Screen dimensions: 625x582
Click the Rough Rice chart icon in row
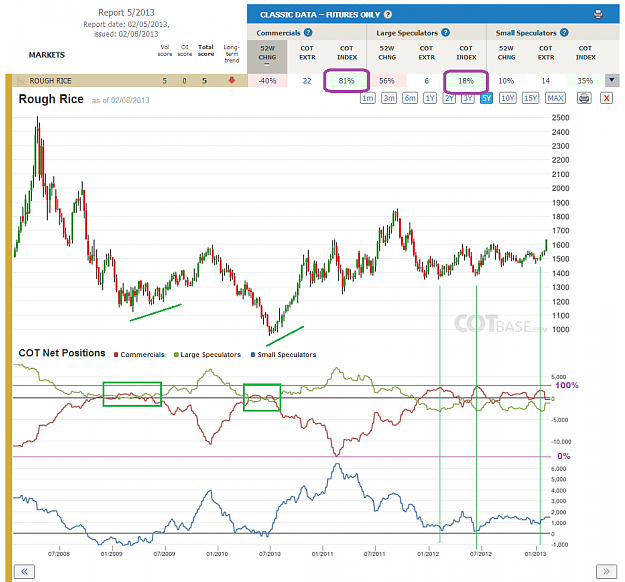21,81
